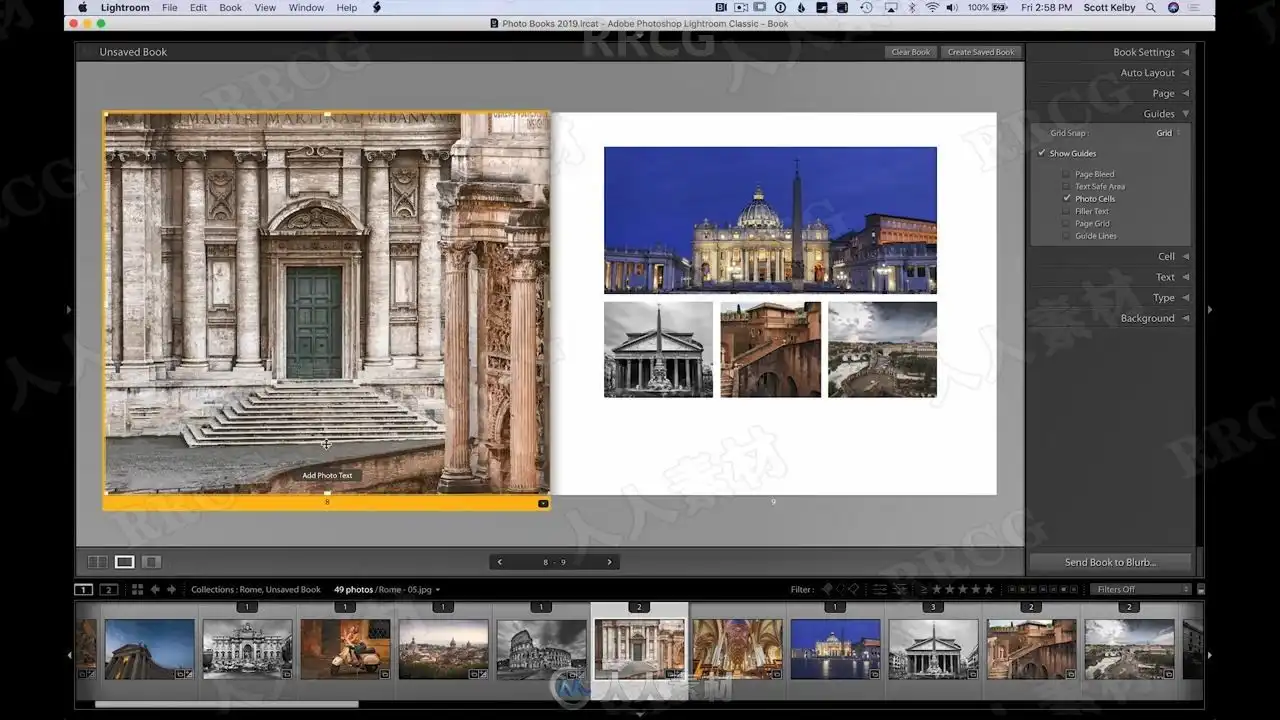This screenshot has width=1280, height=720.
Task: Collapse the right panel group
Action: [1210, 310]
